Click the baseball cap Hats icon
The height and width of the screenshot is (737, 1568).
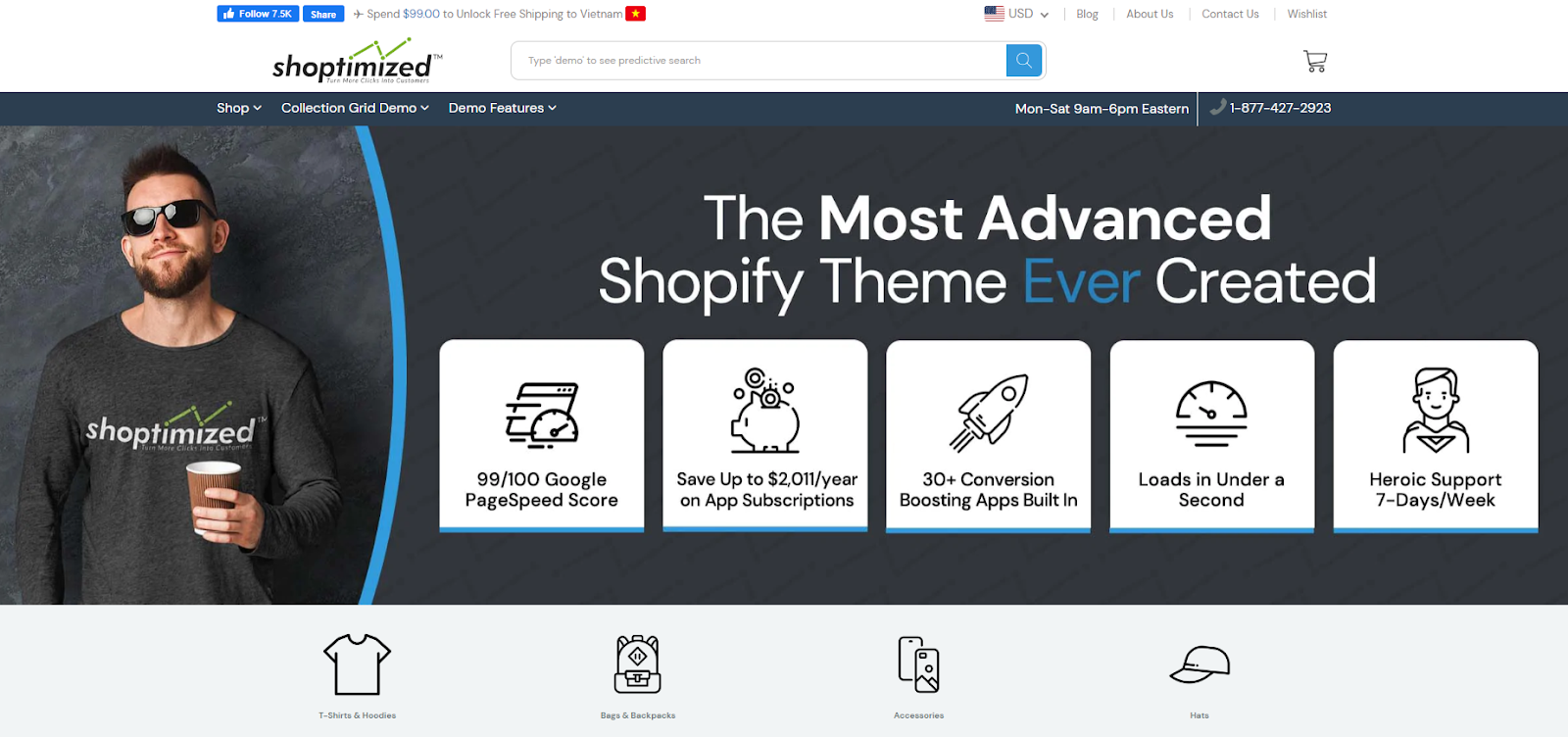point(1200,664)
